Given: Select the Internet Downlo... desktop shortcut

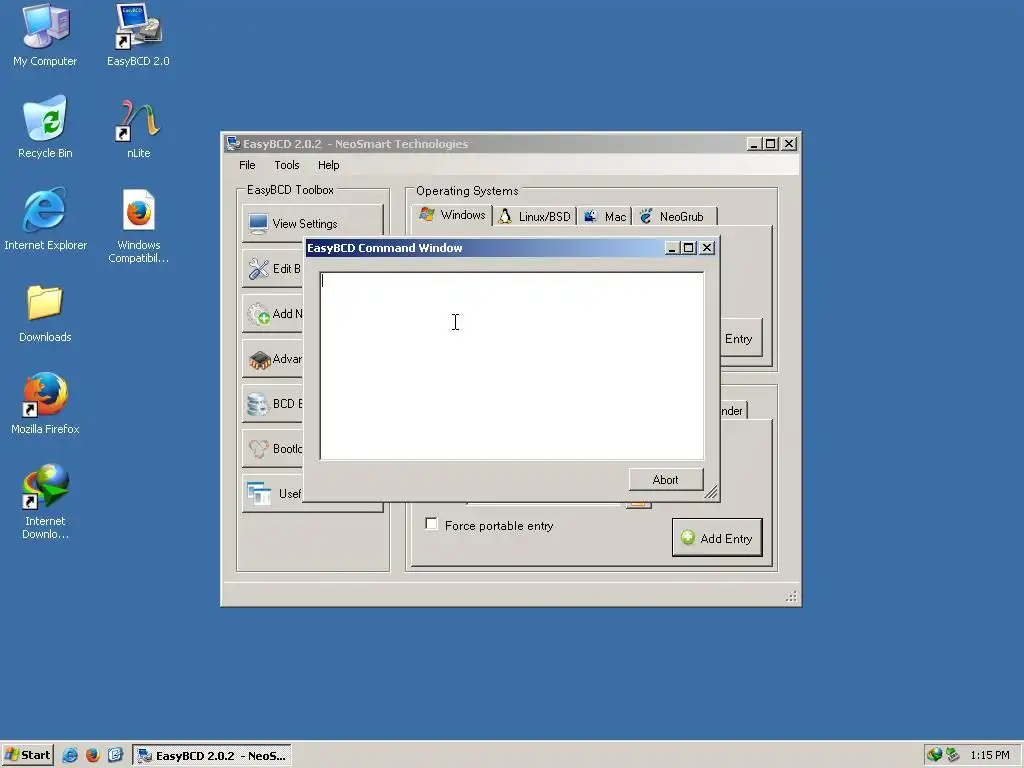Looking at the screenshot, I should [45, 502].
